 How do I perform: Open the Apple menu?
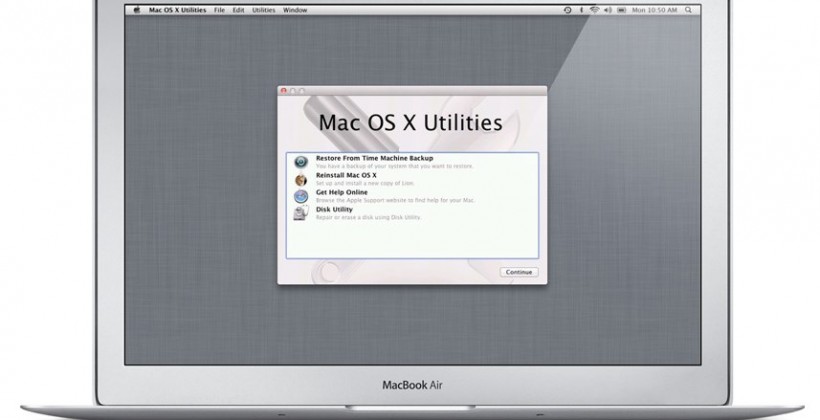pos(137,10)
